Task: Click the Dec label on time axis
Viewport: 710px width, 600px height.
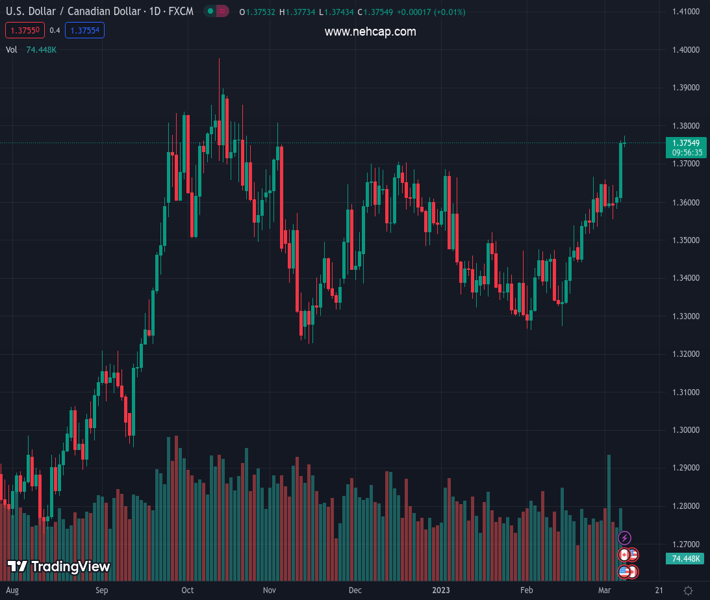Action: [x=355, y=590]
